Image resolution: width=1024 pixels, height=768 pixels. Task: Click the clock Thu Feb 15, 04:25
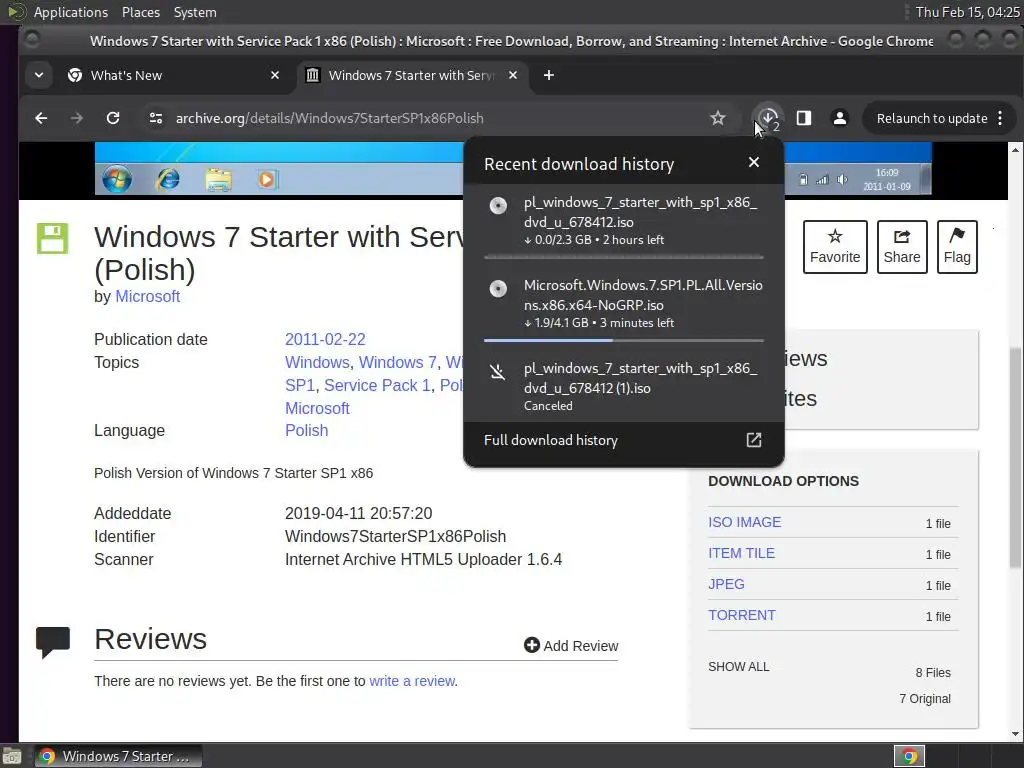[967, 12]
